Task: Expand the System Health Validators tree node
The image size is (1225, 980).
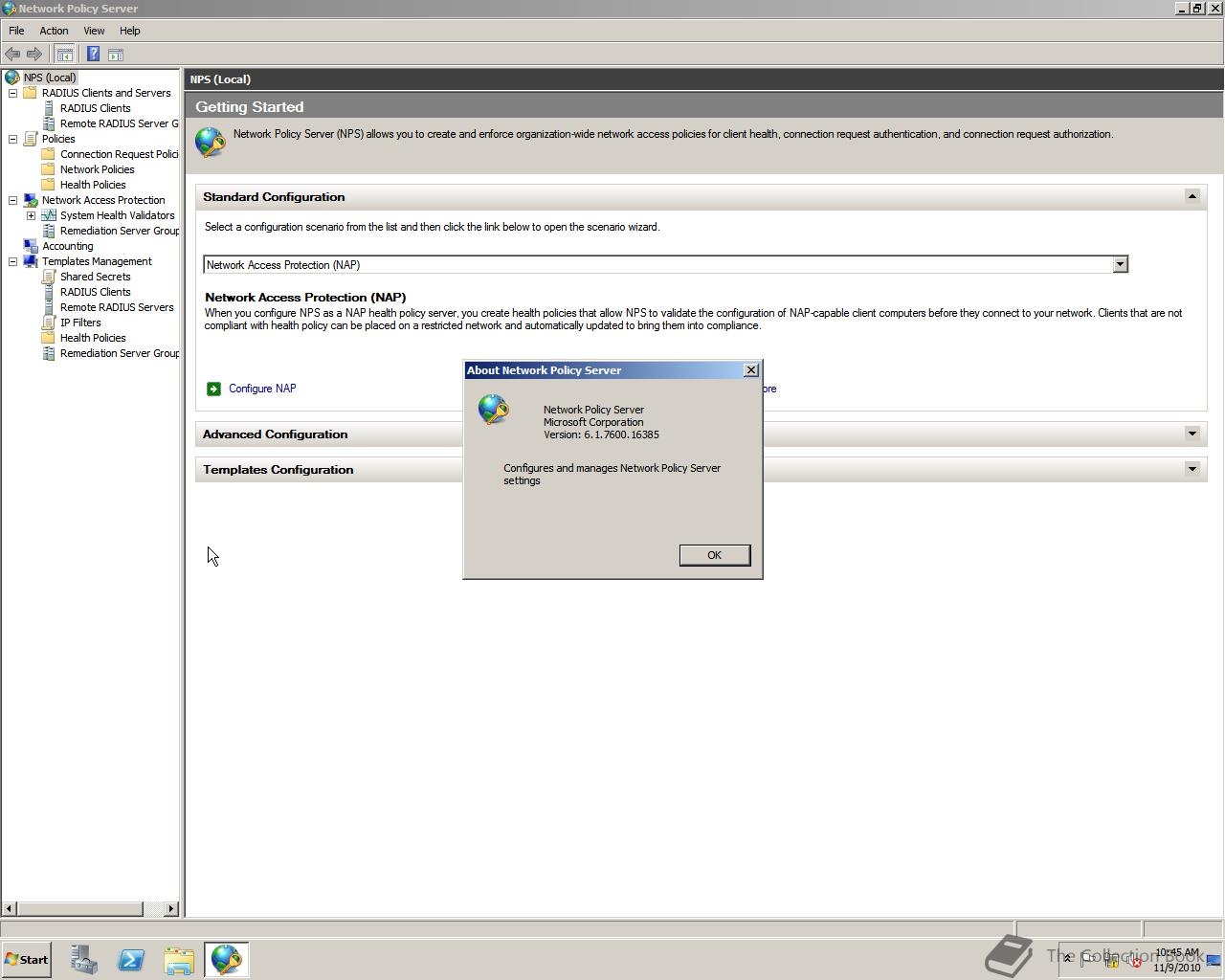Action: (31, 215)
